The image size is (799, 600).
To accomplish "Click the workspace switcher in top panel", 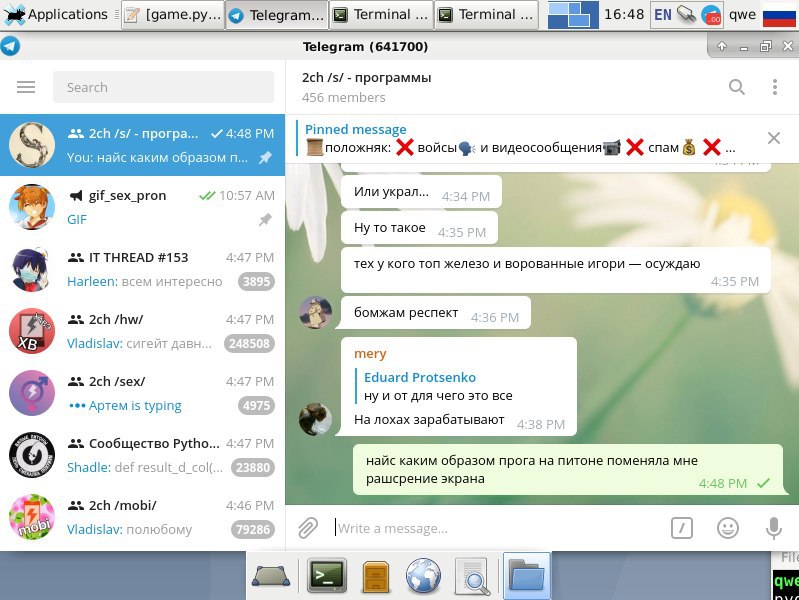I will (573, 15).
